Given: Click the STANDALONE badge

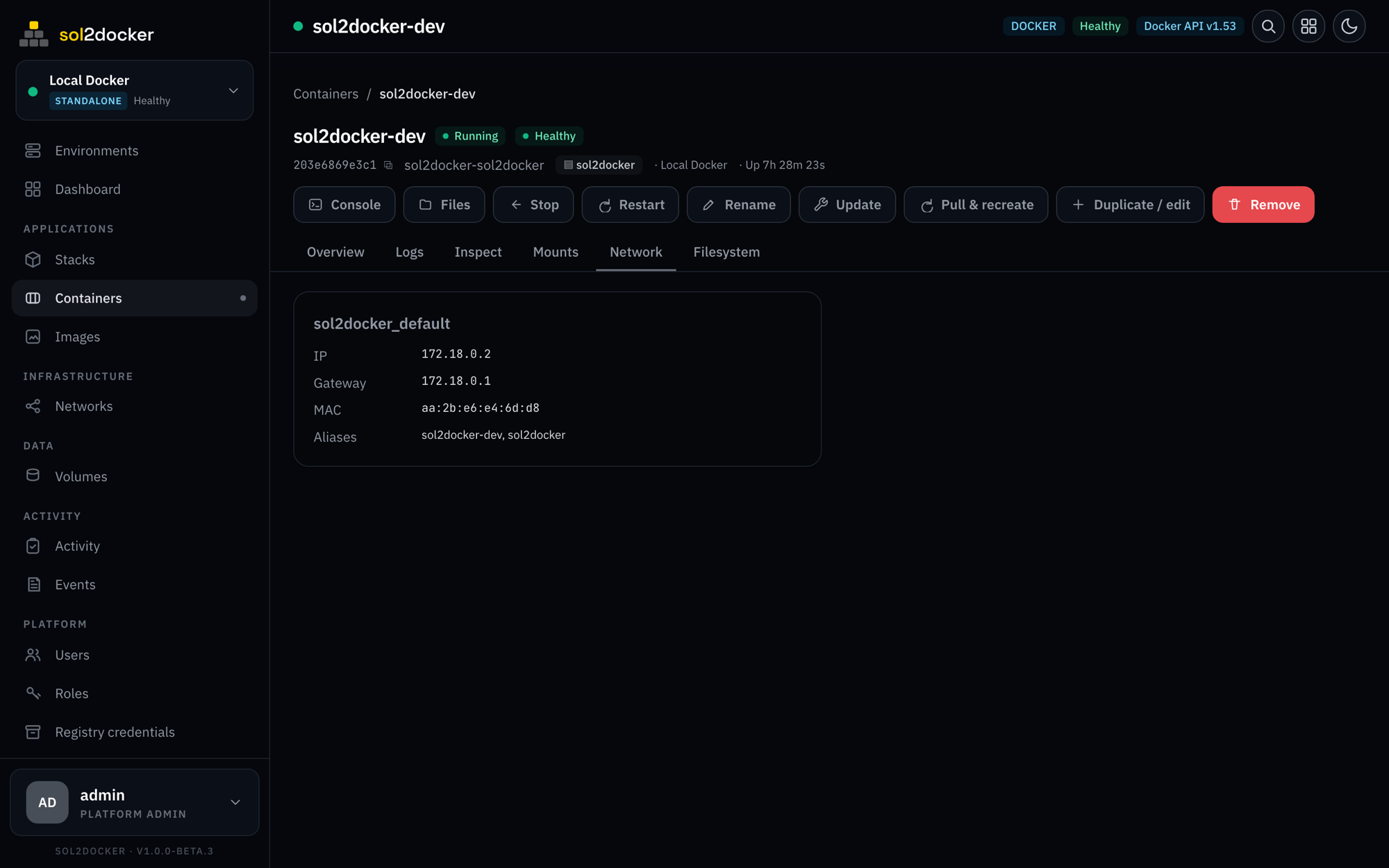Looking at the screenshot, I should tap(88, 101).
